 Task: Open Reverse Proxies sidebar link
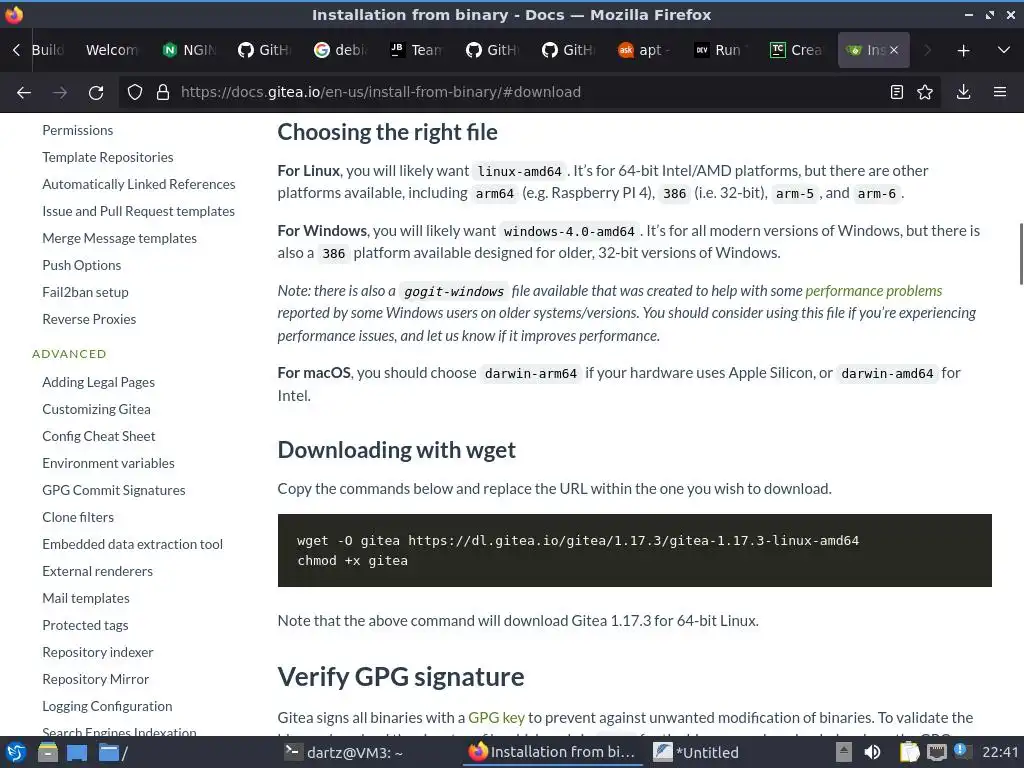click(89, 319)
